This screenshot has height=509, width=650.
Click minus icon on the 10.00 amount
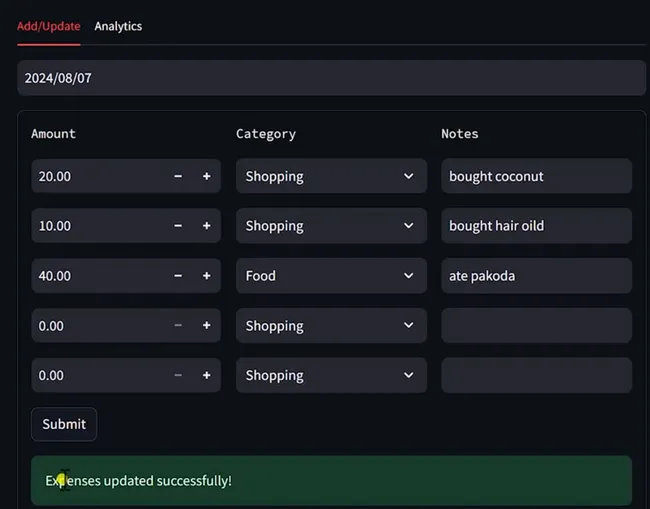point(178,226)
